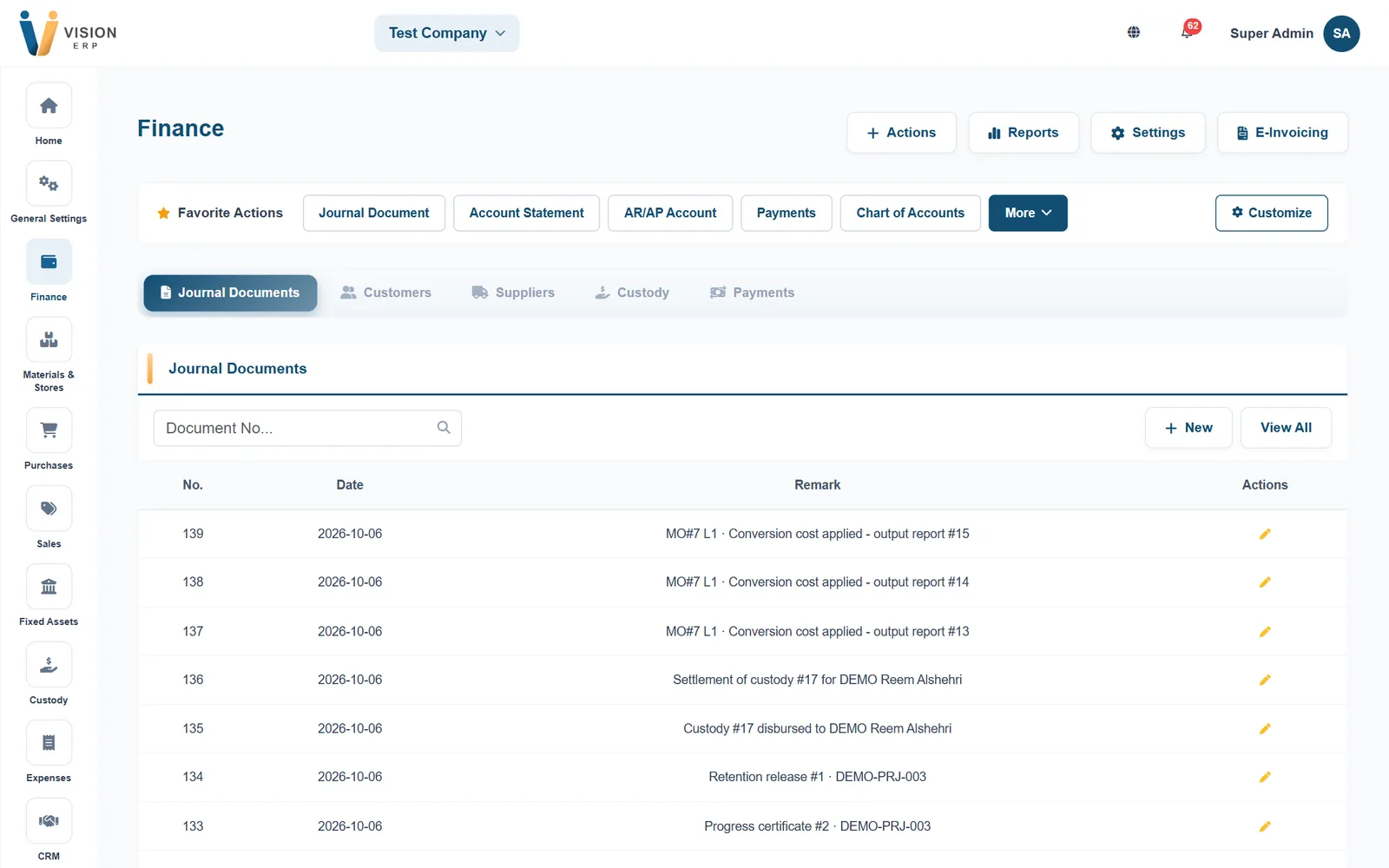Edit journal document 133 pencil icon
The width and height of the screenshot is (1389, 868).
click(x=1265, y=826)
